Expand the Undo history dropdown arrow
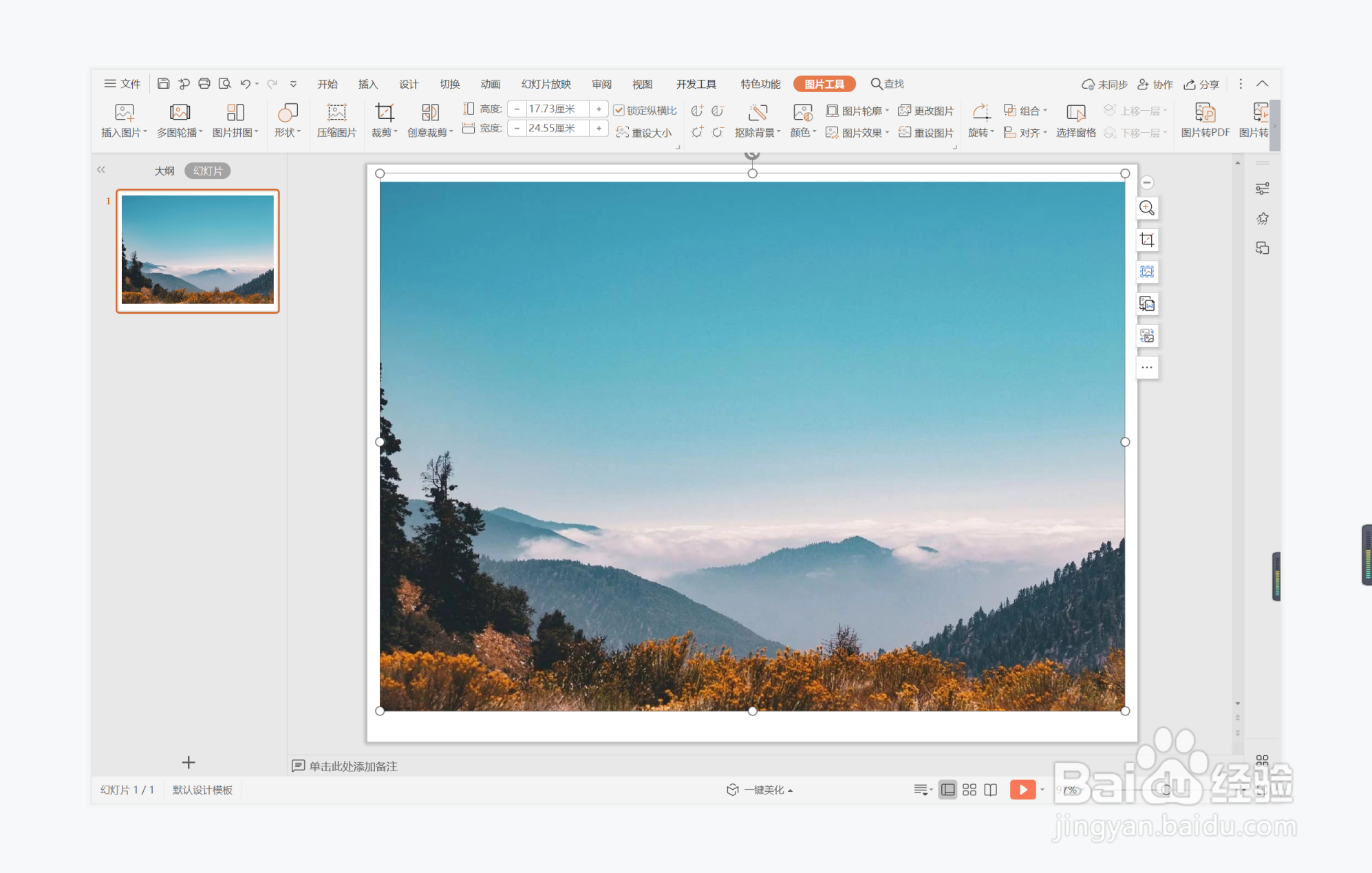This screenshot has height=873, width=1372. click(x=257, y=84)
